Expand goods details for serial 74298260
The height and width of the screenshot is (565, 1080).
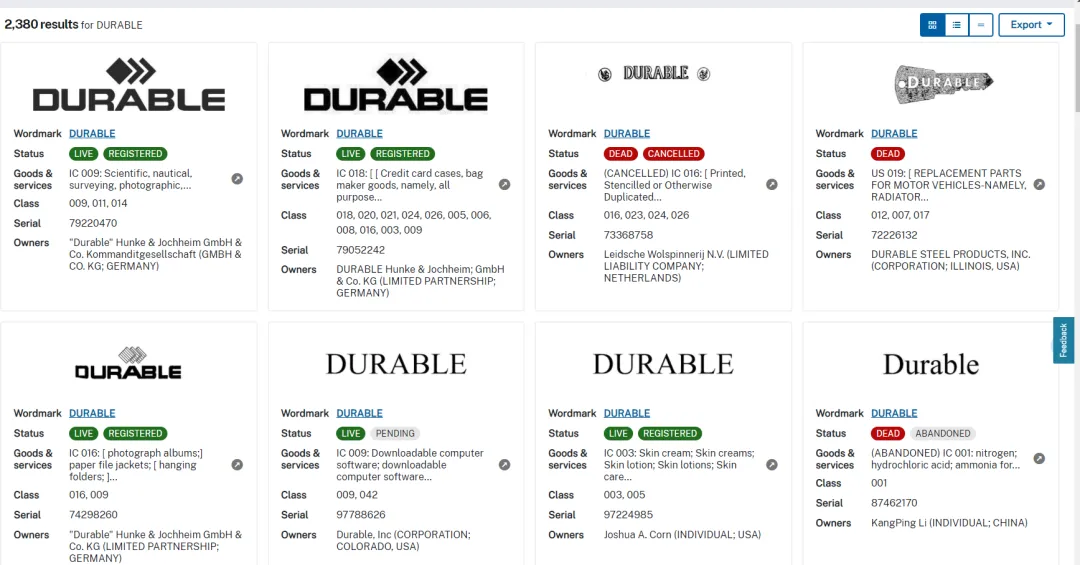[x=237, y=464]
